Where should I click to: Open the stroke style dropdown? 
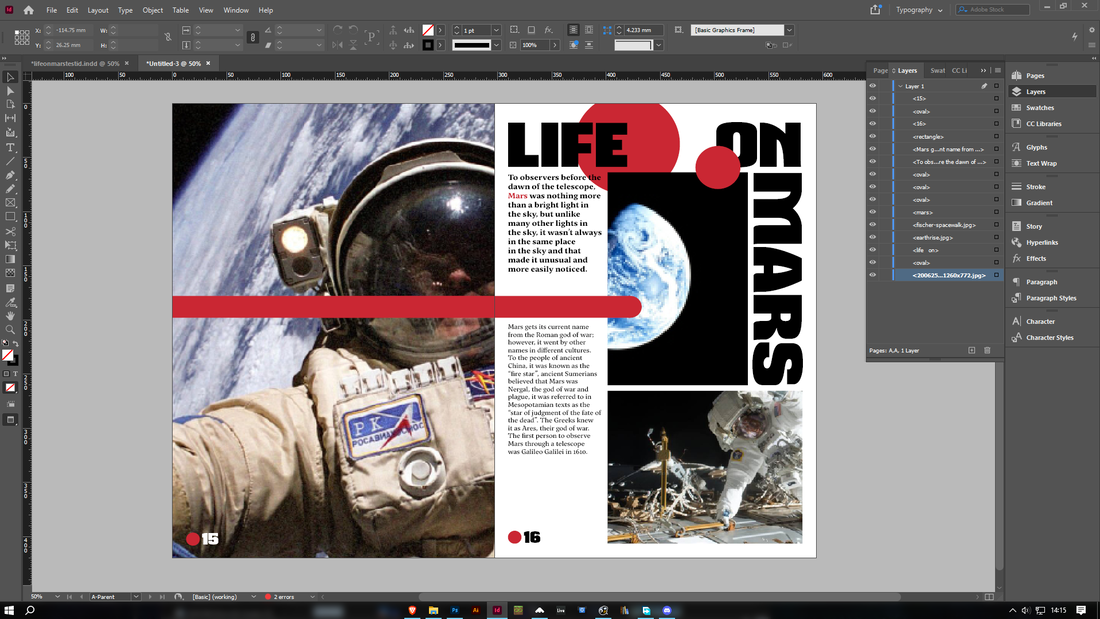[496, 46]
